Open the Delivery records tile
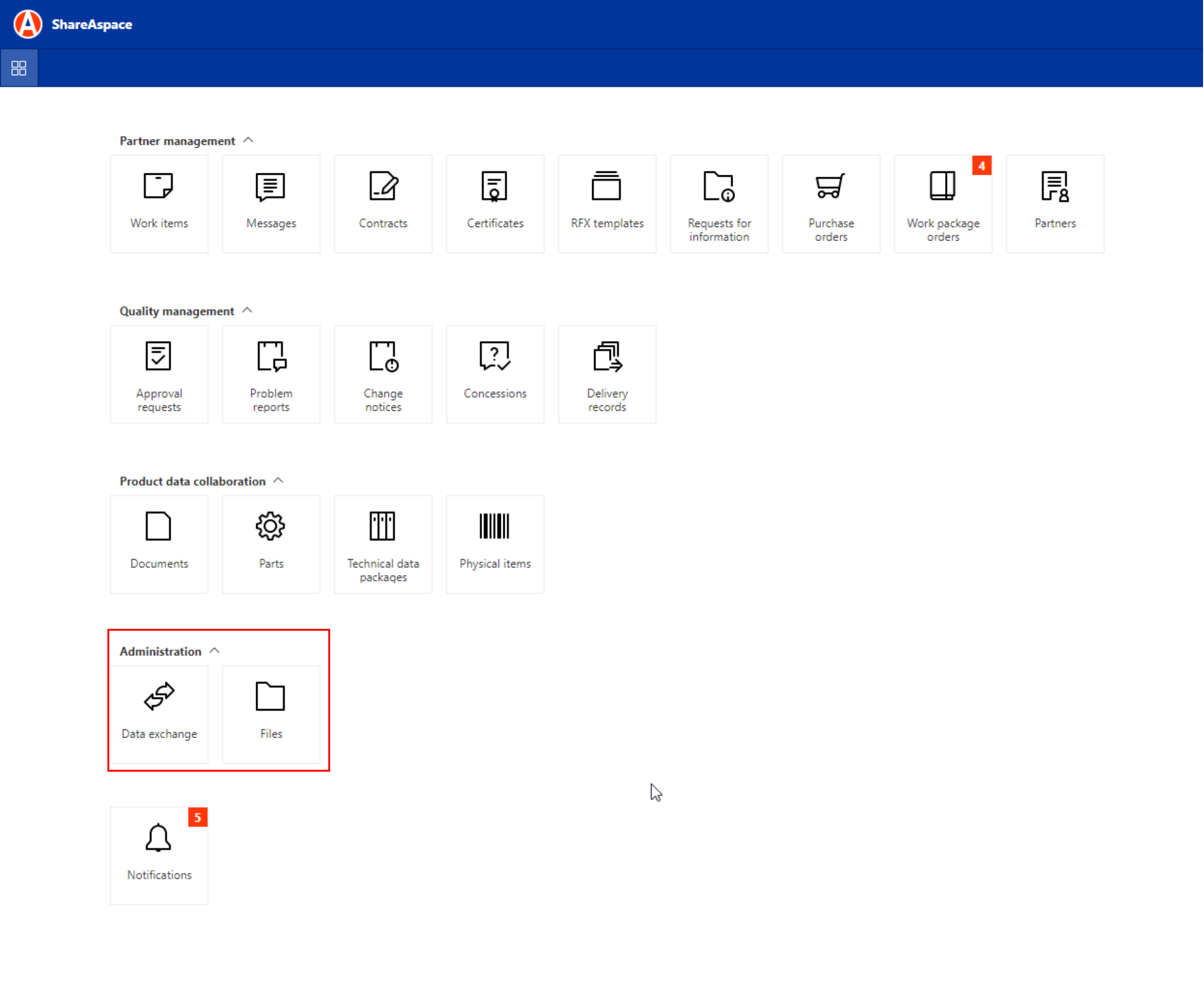The height and width of the screenshot is (981, 1204). pyautogui.click(x=607, y=374)
